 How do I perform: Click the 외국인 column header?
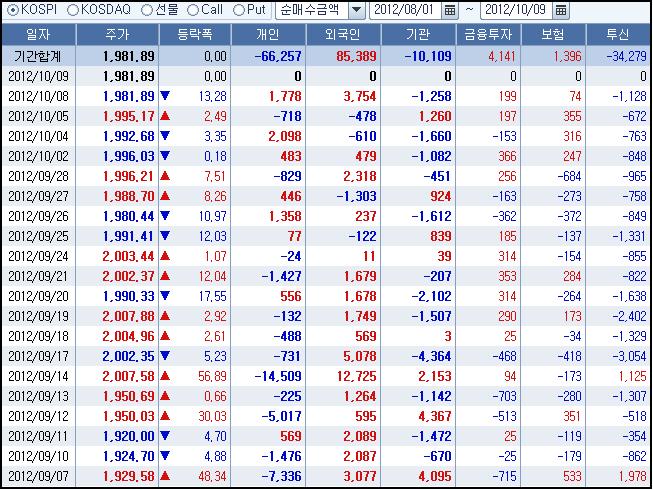click(343, 34)
